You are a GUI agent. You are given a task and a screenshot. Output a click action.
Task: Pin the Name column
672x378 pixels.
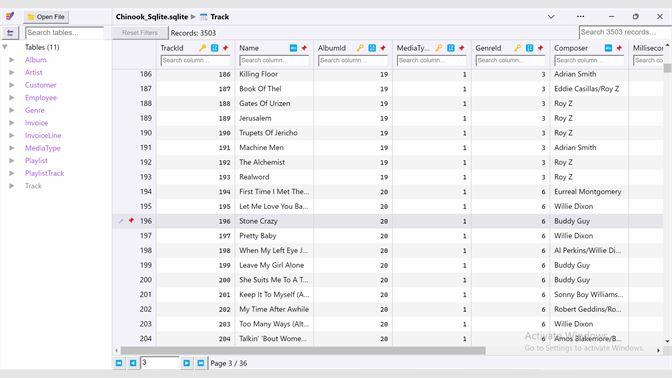tap(304, 48)
